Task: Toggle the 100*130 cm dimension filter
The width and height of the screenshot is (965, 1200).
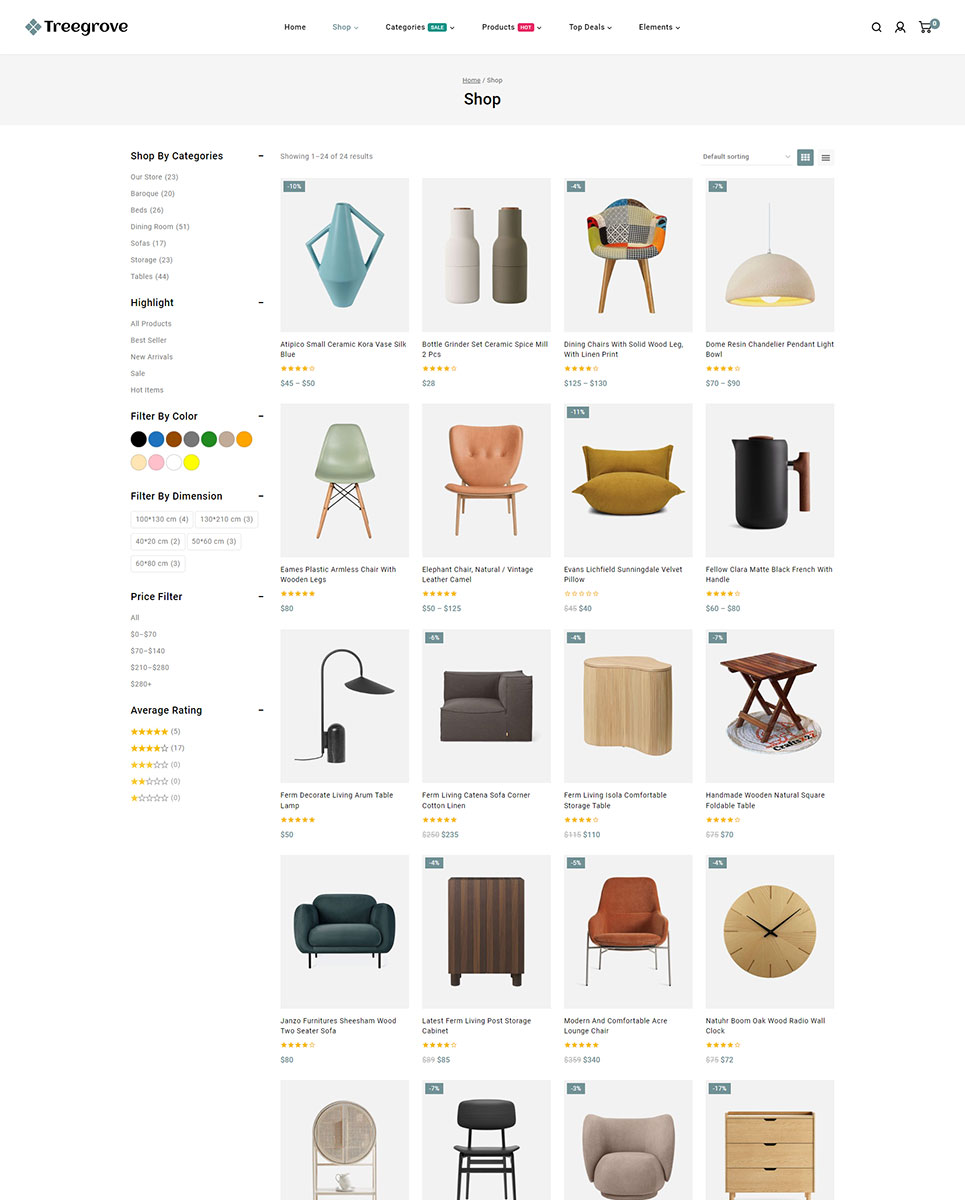Action: pyautogui.click(x=162, y=519)
